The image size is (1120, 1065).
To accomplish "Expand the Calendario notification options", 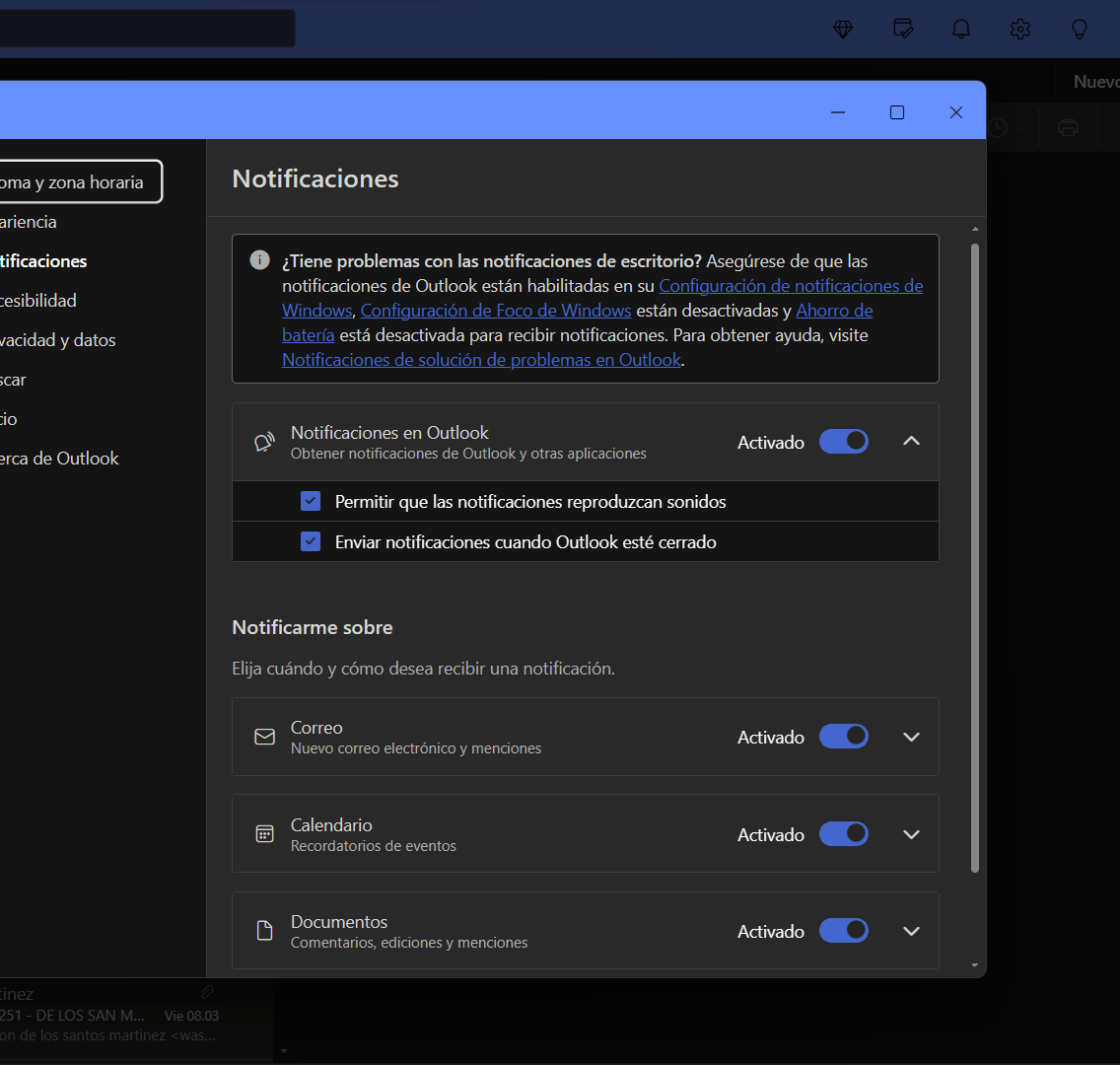I will 911,834.
